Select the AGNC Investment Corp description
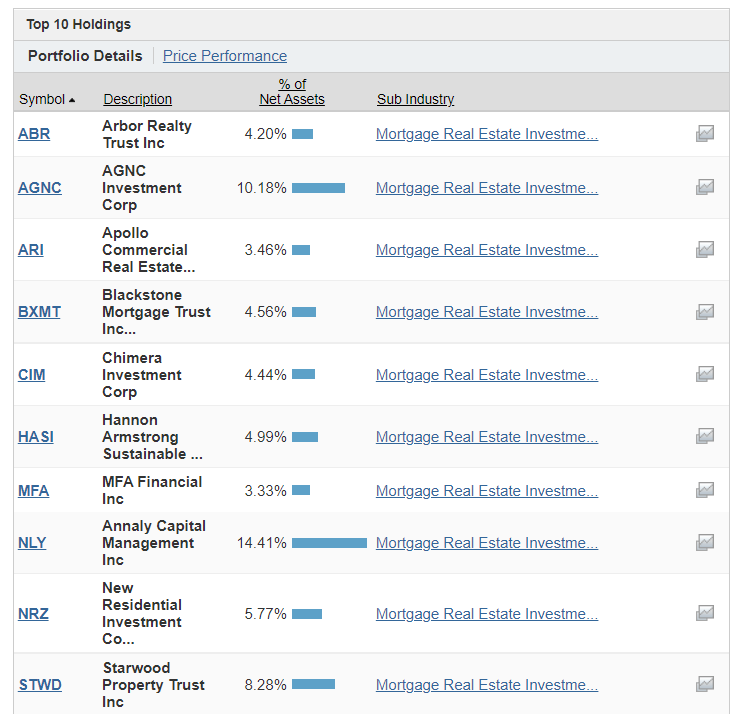Screen dimensions: 739x714 (x=142, y=188)
